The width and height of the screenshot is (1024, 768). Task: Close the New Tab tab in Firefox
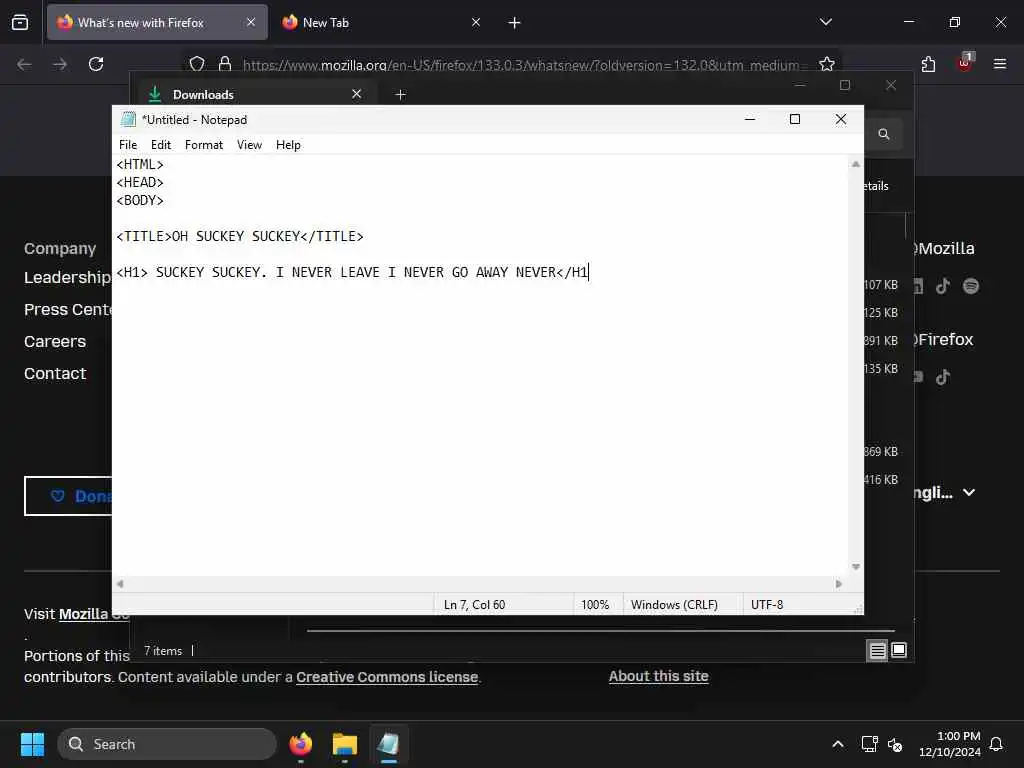[476, 22]
